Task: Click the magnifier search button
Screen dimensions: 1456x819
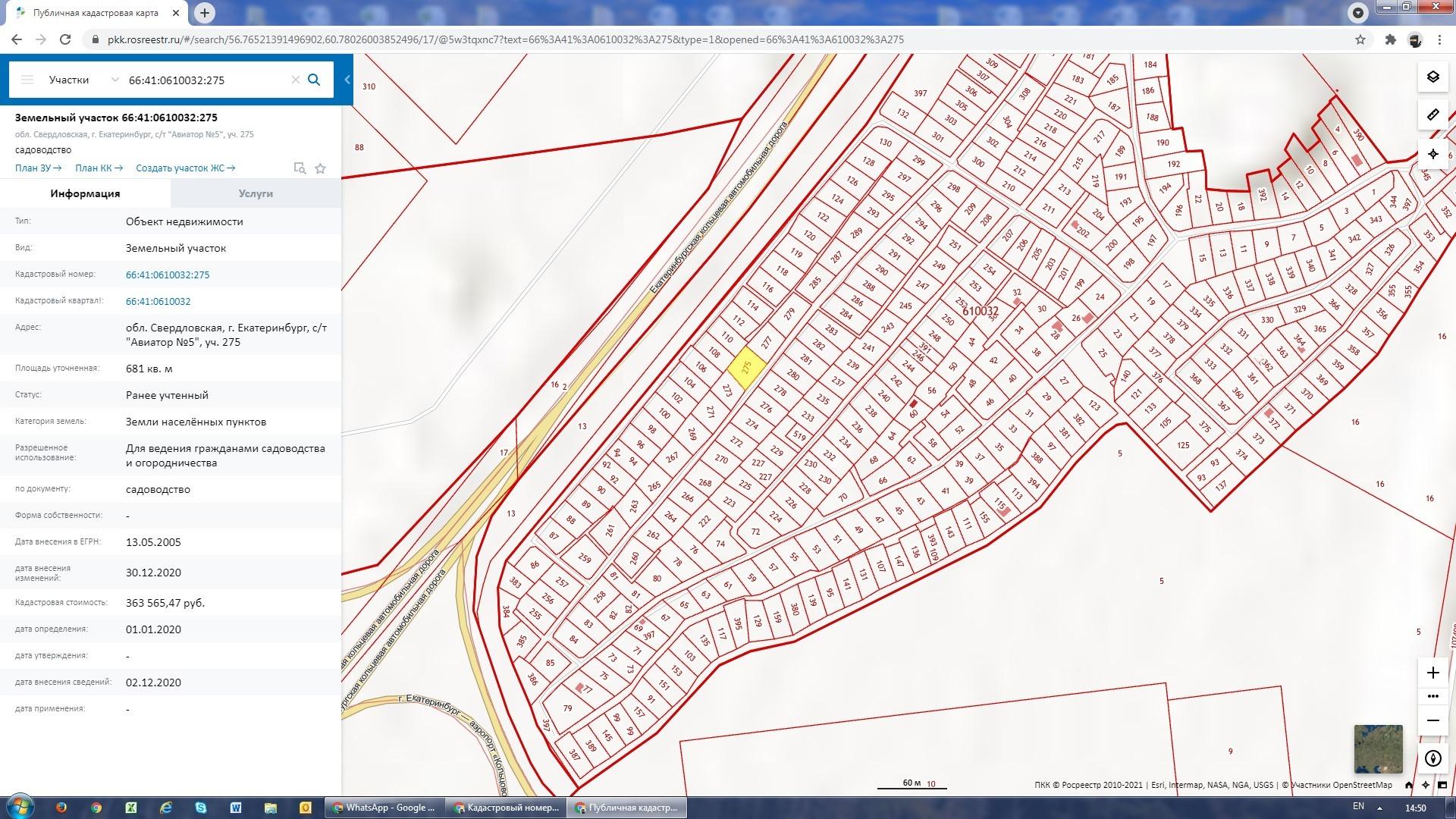Action: click(x=314, y=80)
